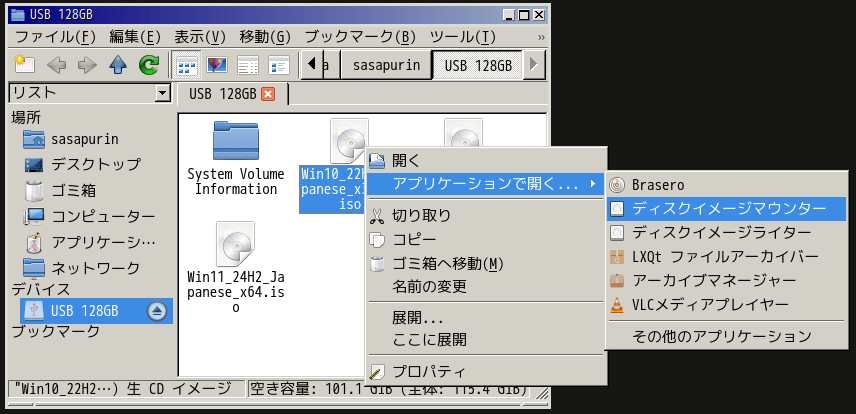This screenshot has width=856, height=414.
Task: Choose 名前の変更 in context menu
Action: pos(486,286)
